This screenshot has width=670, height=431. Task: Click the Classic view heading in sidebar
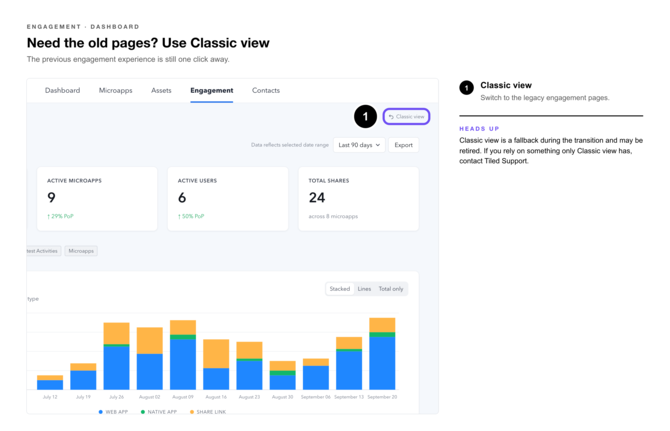click(x=506, y=85)
